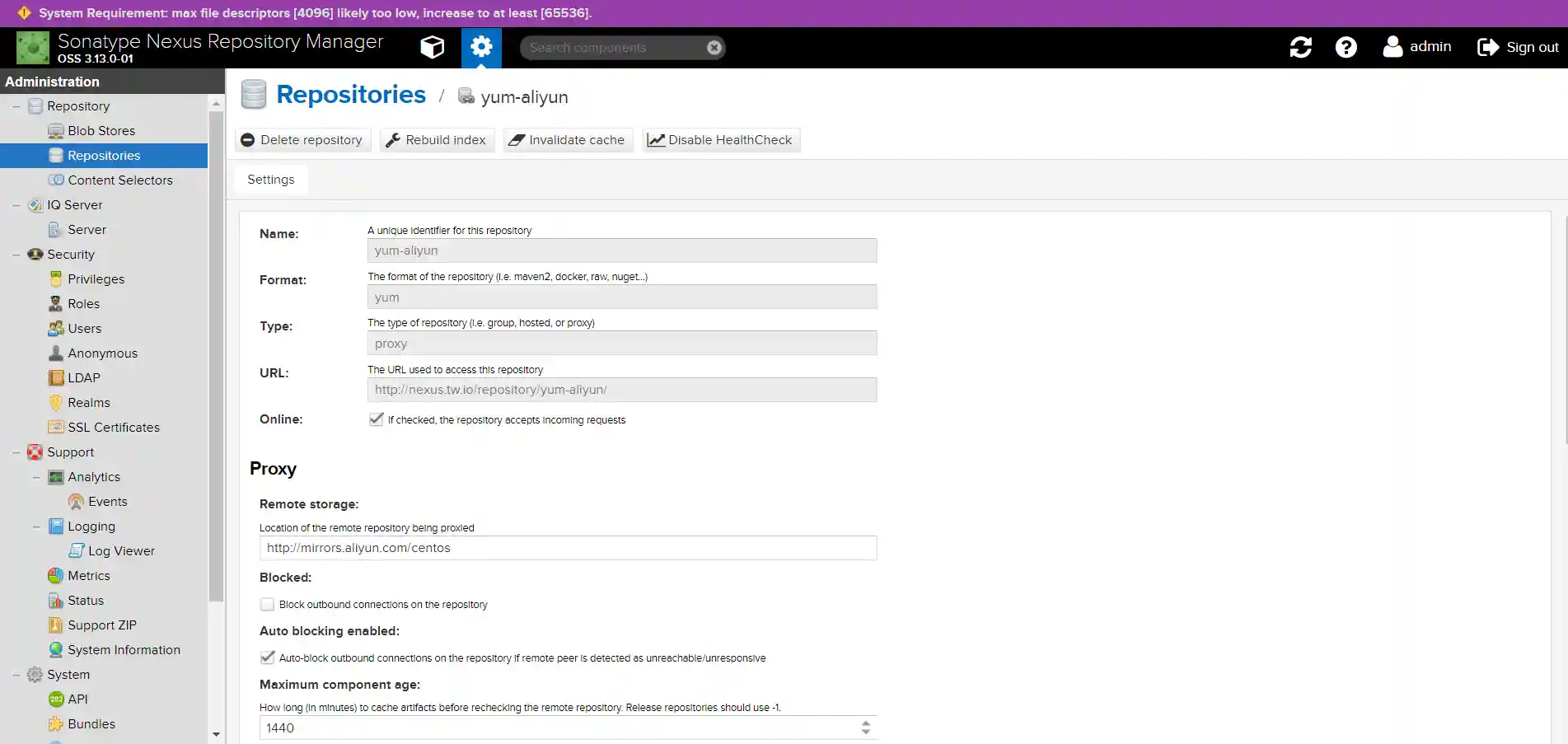Open the admin user account menu
Image resolution: width=1568 pixels, height=744 pixels.
click(x=1417, y=47)
